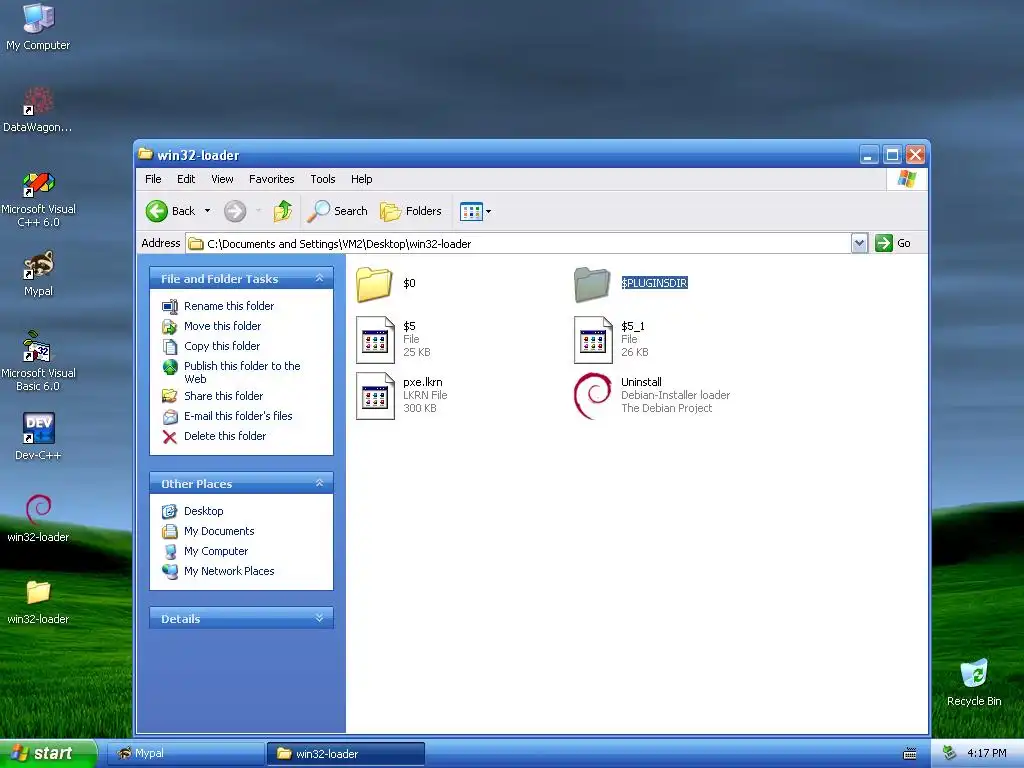Expand the Details panel
Viewport: 1024px width, 768px height.
pos(319,618)
